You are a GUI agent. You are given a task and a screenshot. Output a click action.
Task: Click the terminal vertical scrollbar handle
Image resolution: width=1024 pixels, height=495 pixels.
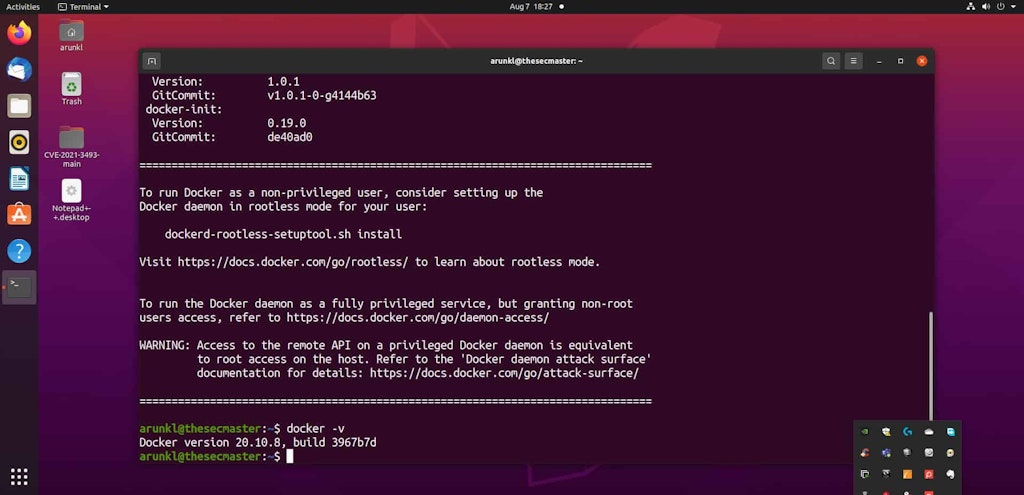tap(931, 366)
